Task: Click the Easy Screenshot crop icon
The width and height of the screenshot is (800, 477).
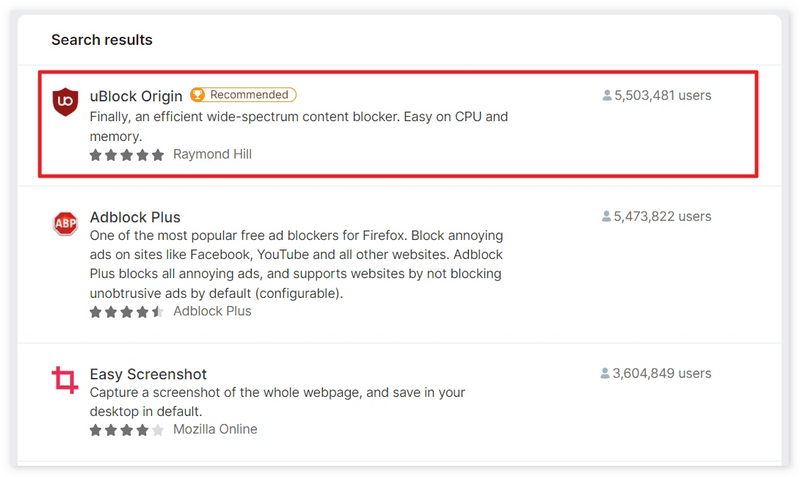Action: coord(65,380)
